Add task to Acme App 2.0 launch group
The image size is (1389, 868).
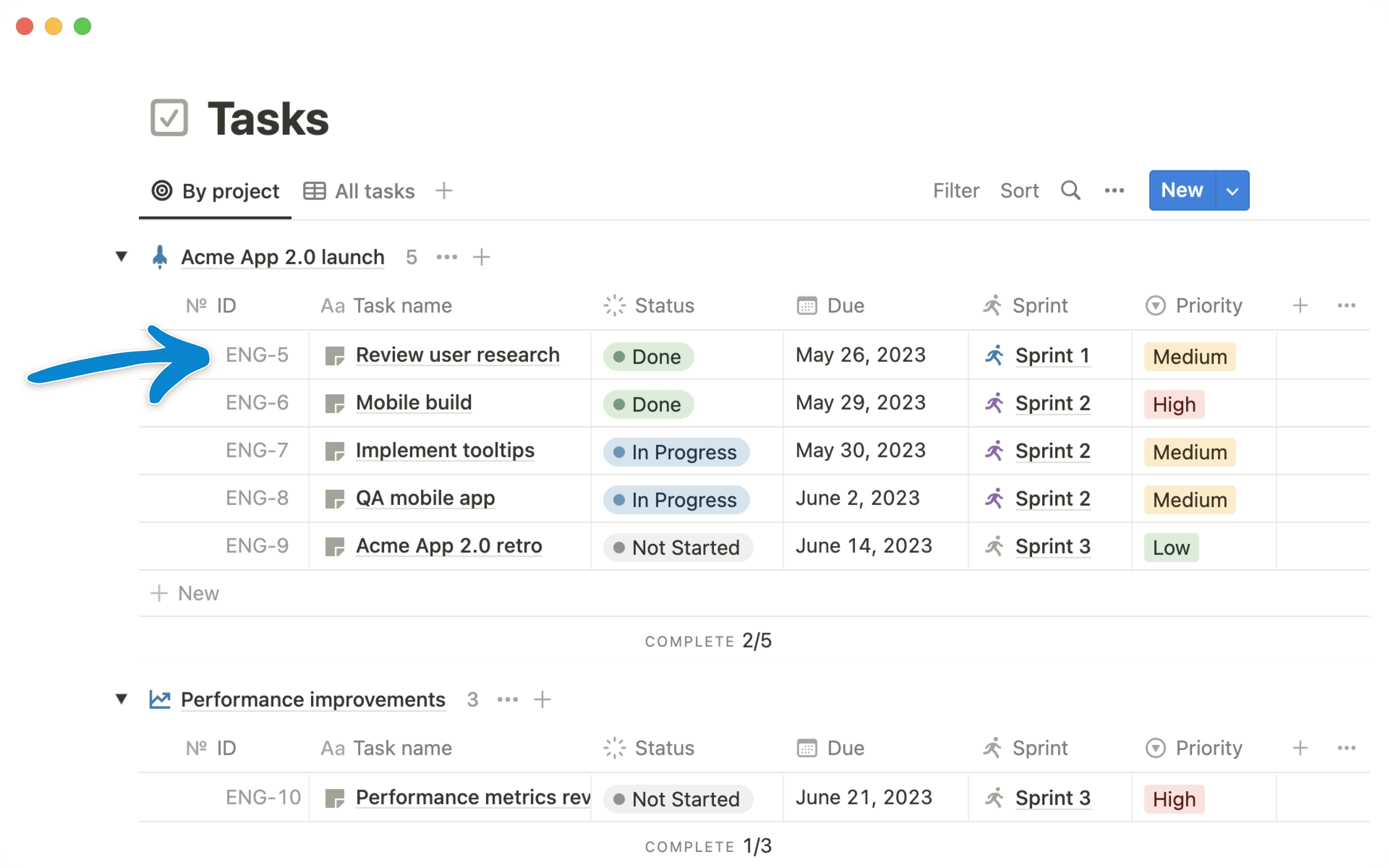pos(481,257)
